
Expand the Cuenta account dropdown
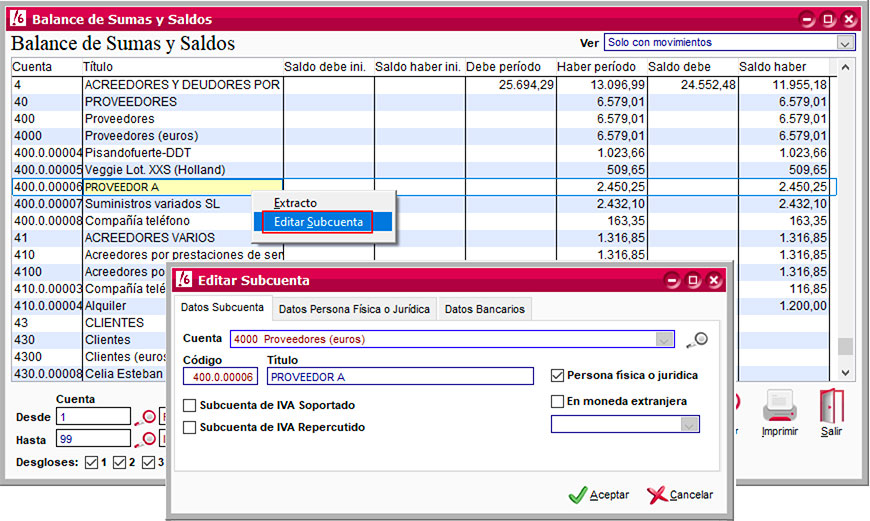click(665, 339)
